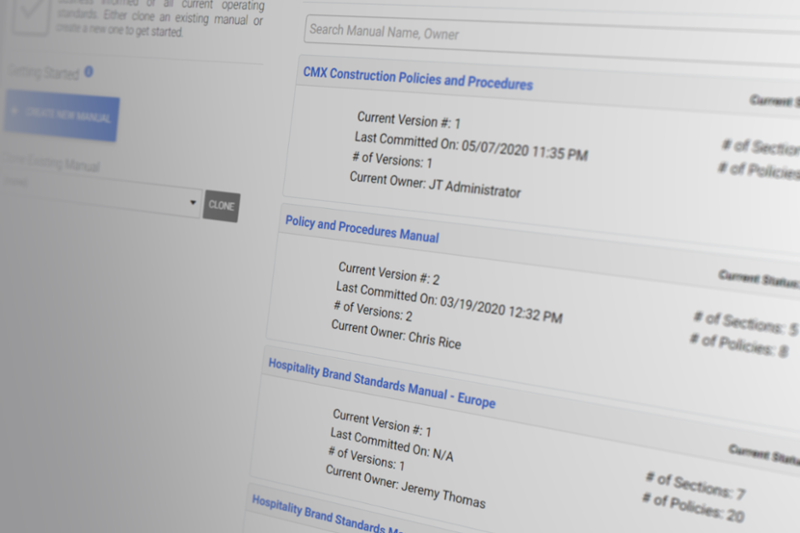
Task: Click Current Owner: Chris Rice text
Action: (x=395, y=335)
